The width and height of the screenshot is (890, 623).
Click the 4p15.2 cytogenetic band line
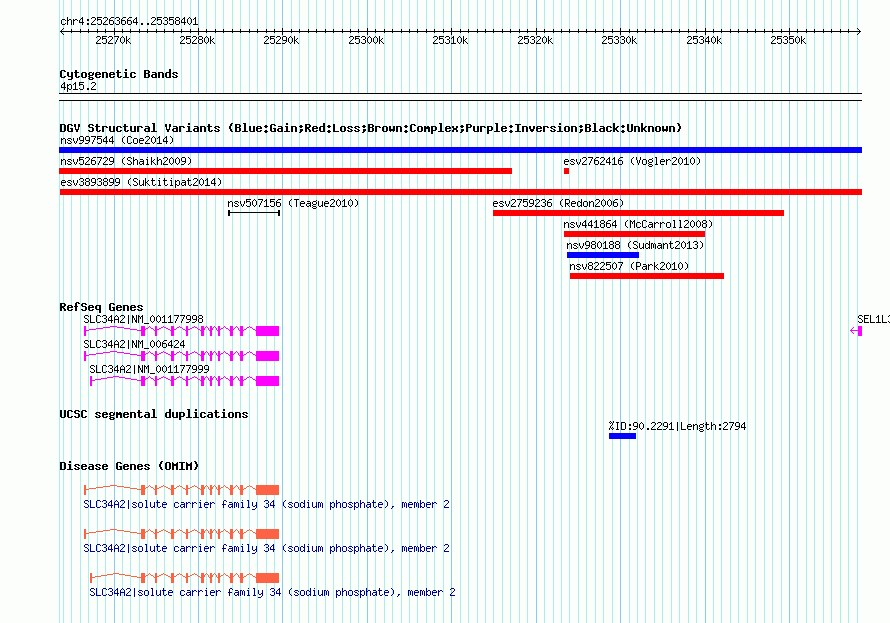click(460, 97)
